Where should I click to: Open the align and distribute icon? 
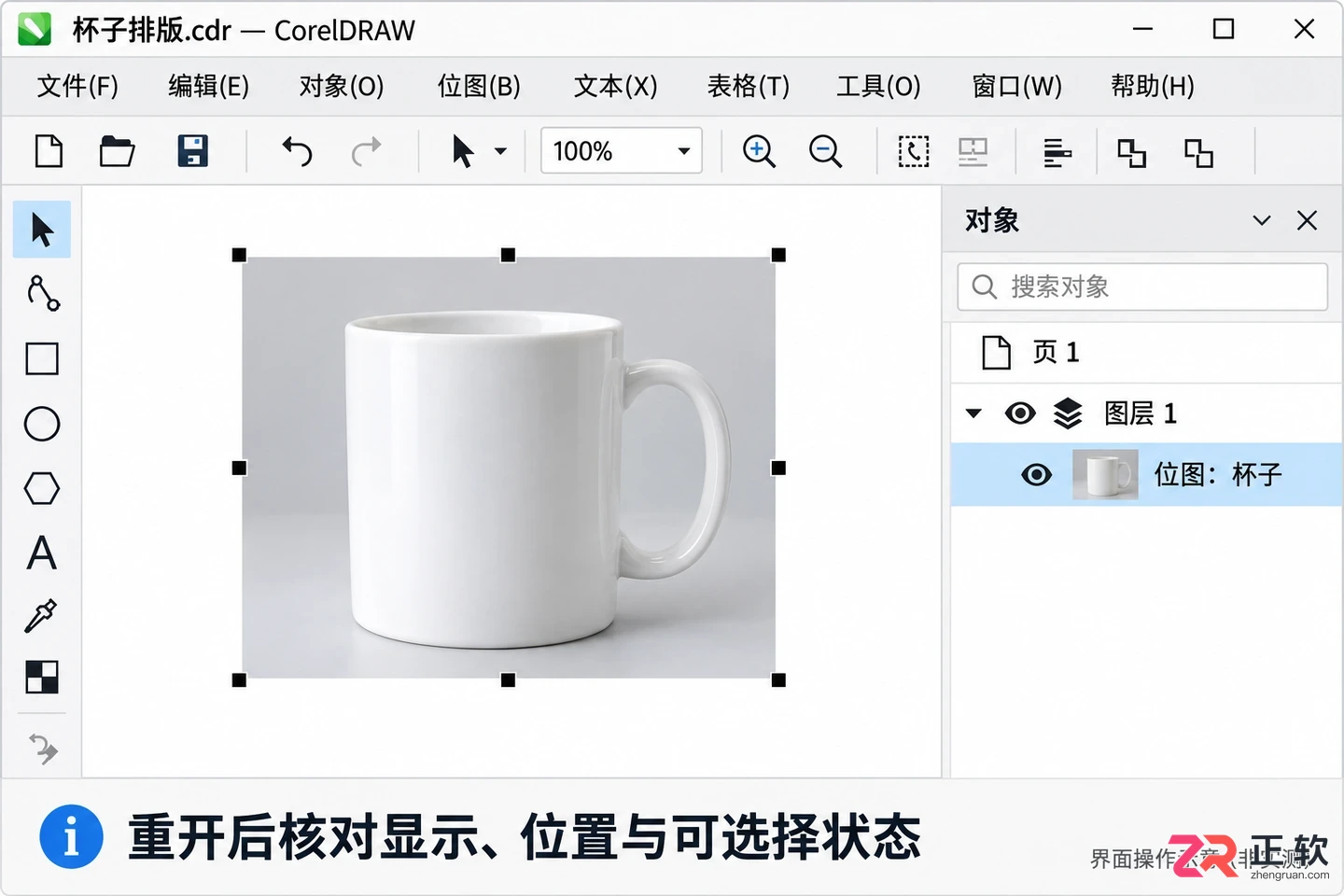[1057, 152]
